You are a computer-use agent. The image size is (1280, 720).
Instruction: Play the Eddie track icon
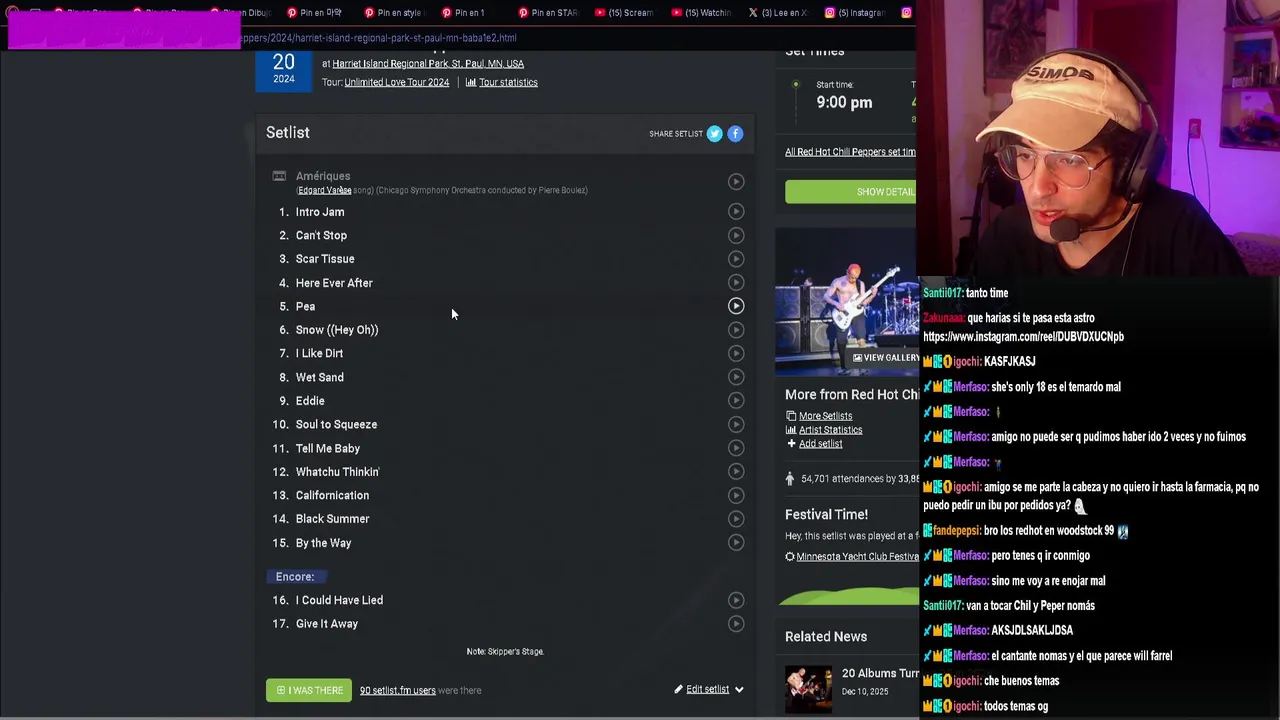pos(736,401)
